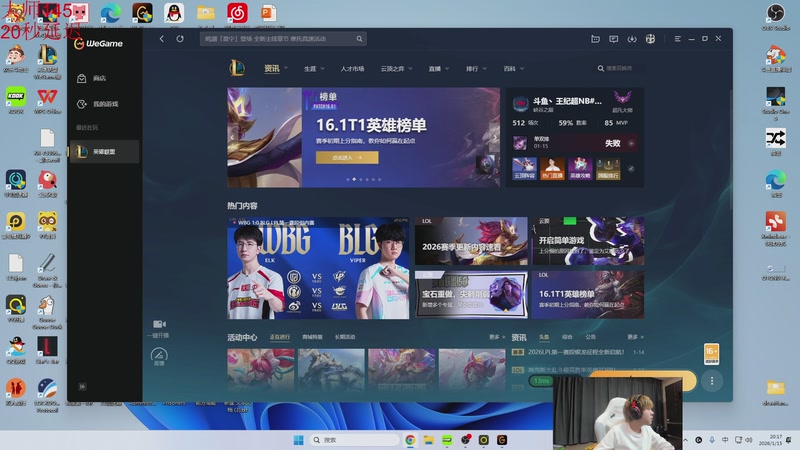Viewport: 800px width, 450px height.
Task: Open the 英雄攻略 shortcut
Action: [580, 168]
